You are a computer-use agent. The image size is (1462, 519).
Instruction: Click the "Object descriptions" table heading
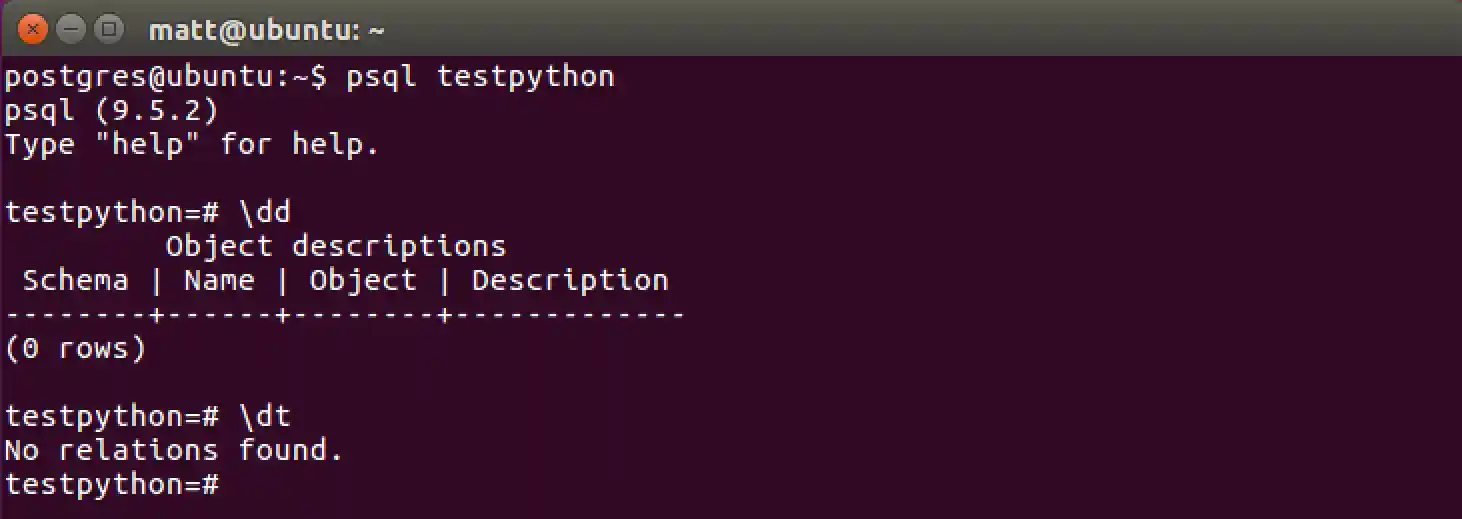click(335, 246)
